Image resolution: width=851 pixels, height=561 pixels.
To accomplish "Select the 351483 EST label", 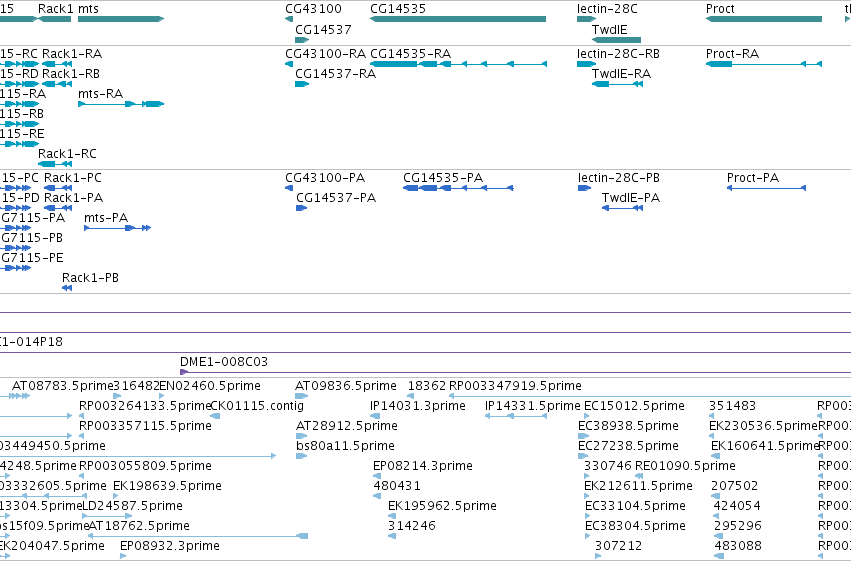I will pos(732,406).
